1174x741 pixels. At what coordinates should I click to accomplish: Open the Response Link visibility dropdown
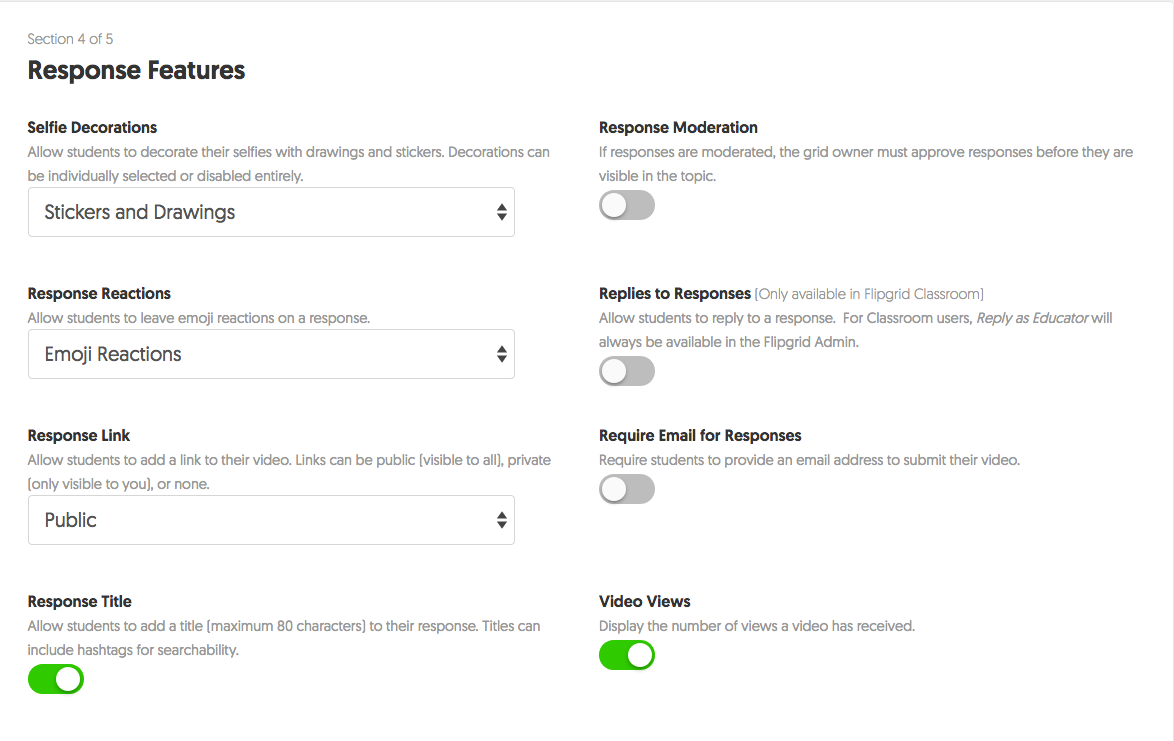coord(270,520)
